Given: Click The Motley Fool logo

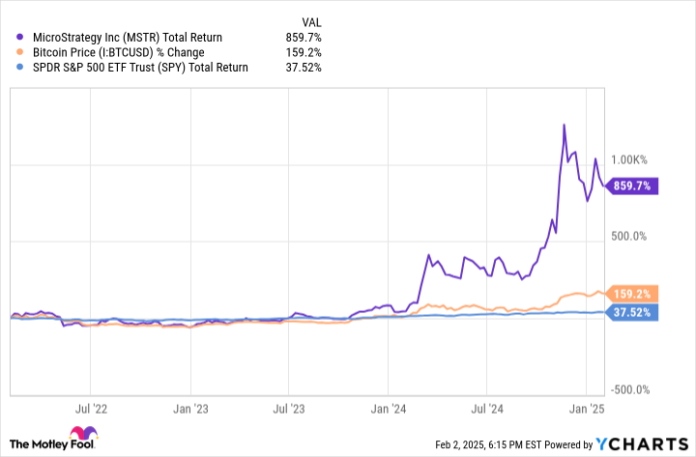Looking at the screenshot, I should (53, 439).
